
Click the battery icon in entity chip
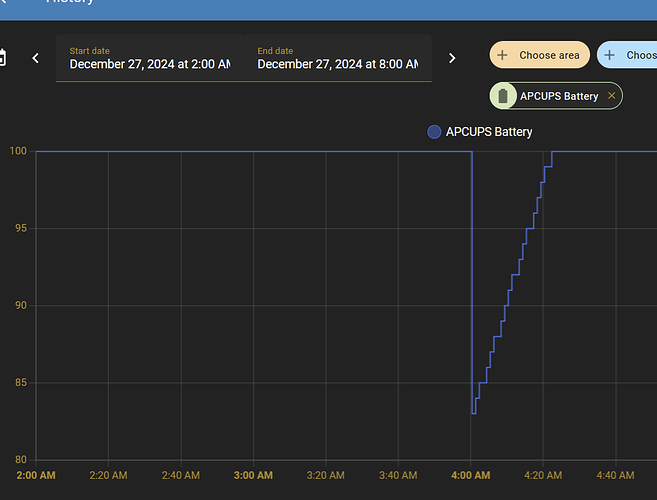coord(504,96)
